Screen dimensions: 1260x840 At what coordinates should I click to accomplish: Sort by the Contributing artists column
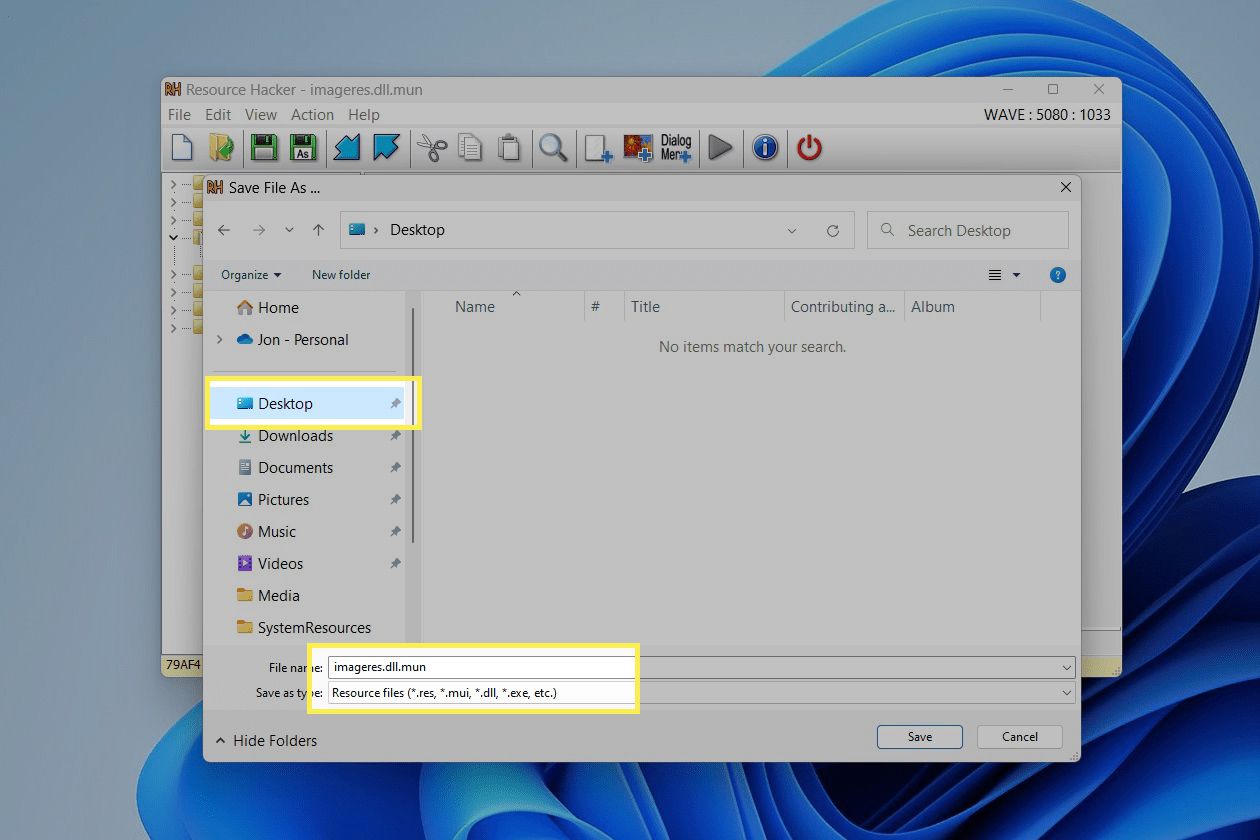click(x=843, y=307)
